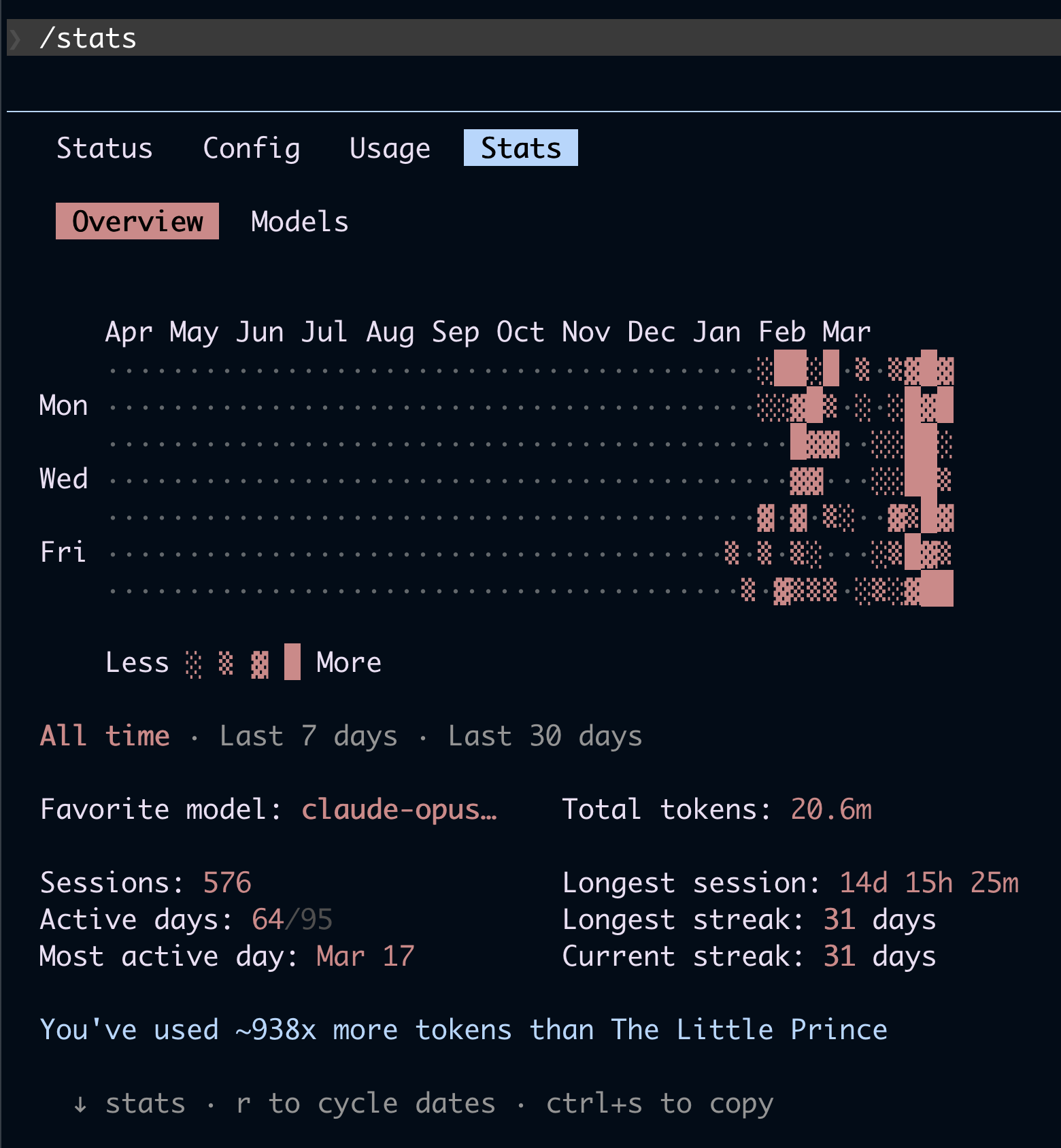Click the solid legend swatch before More
Image resolution: width=1061 pixels, height=1148 pixels.
pos(292,662)
